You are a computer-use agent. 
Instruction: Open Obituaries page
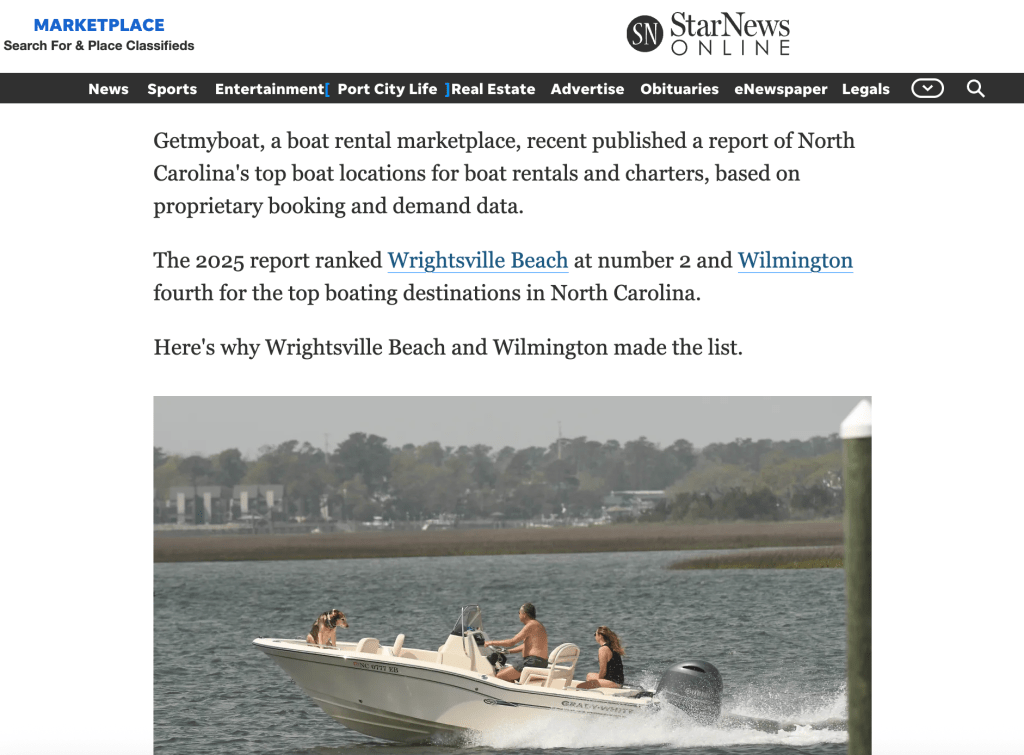pos(679,89)
